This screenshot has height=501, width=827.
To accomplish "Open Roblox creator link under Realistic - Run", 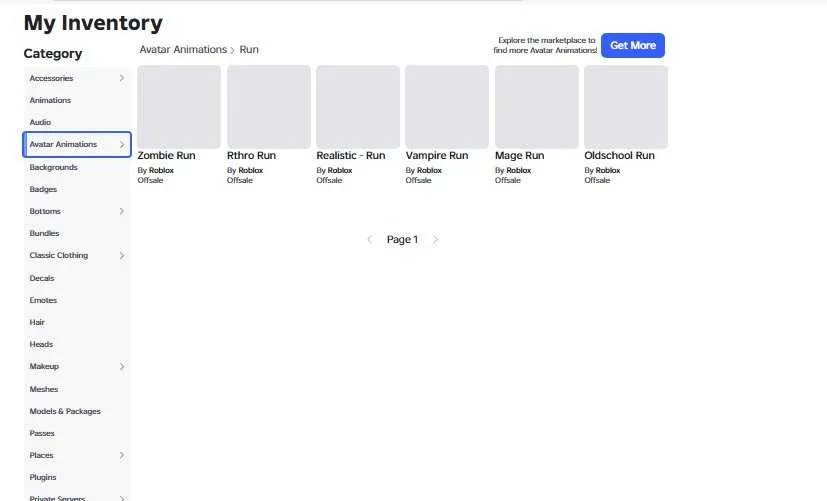I will click(x=340, y=170).
